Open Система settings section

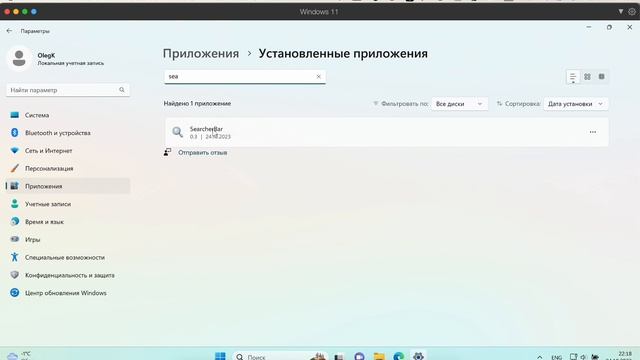pos(68,115)
